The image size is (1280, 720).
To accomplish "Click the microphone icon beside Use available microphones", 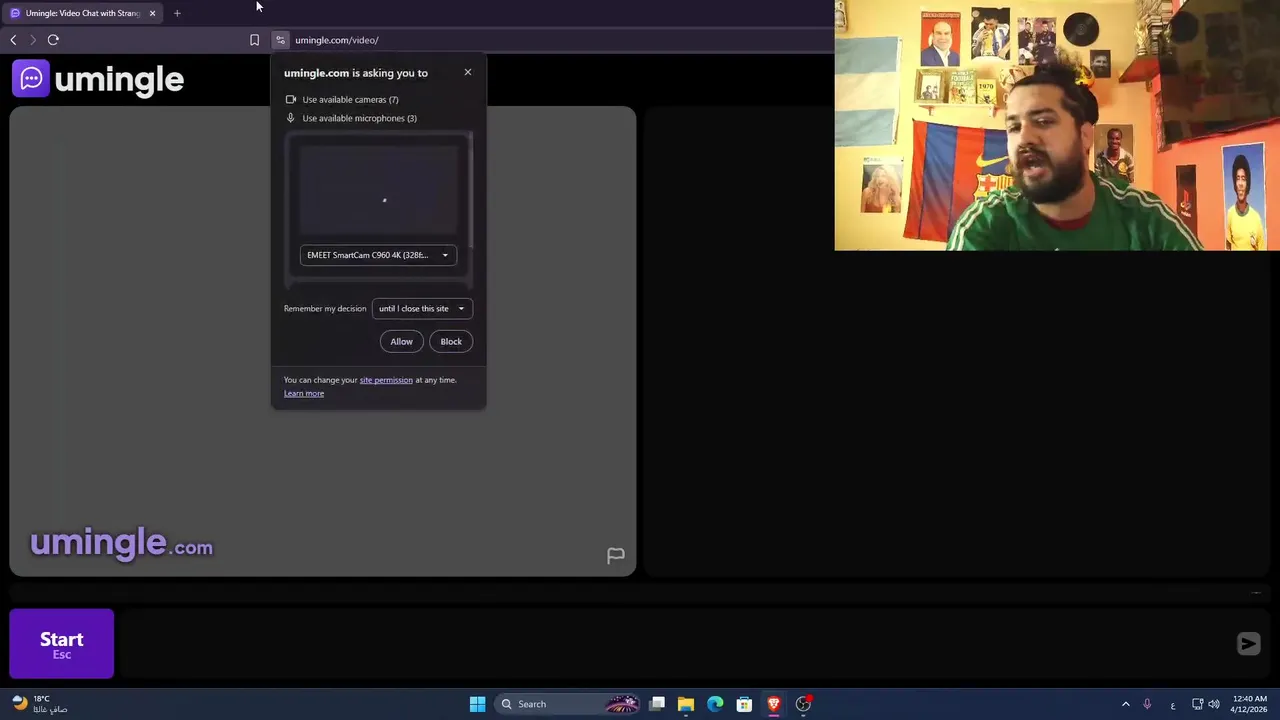I will click(x=291, y=118).
